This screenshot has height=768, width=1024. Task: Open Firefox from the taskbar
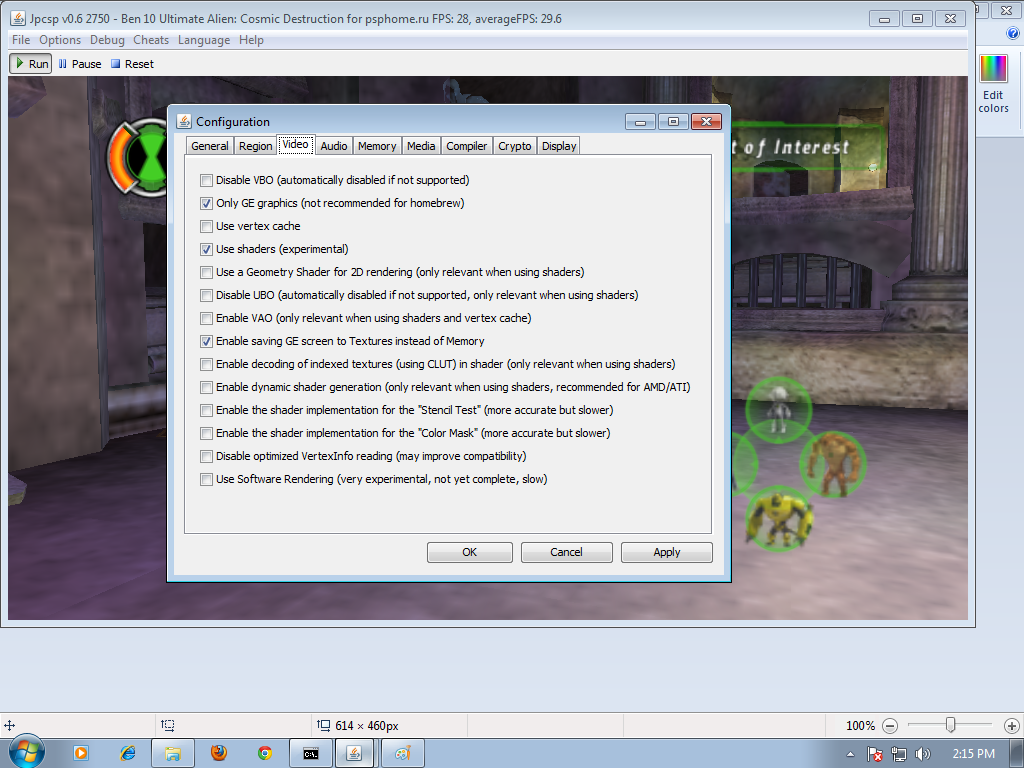click(x=219, y=753)
